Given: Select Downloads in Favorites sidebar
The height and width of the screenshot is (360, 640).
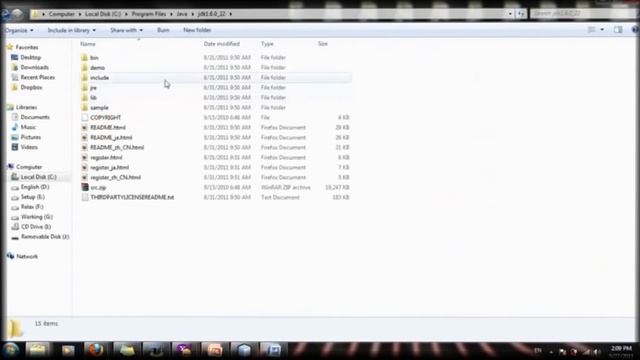Looking at the screenshot, I should click(35, 67).
